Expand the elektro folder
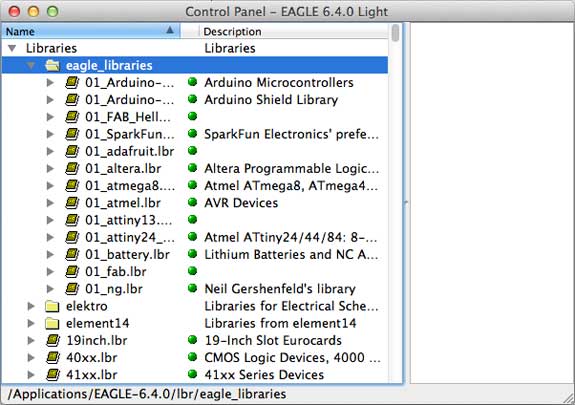The image size is (575, 405). 31,306
